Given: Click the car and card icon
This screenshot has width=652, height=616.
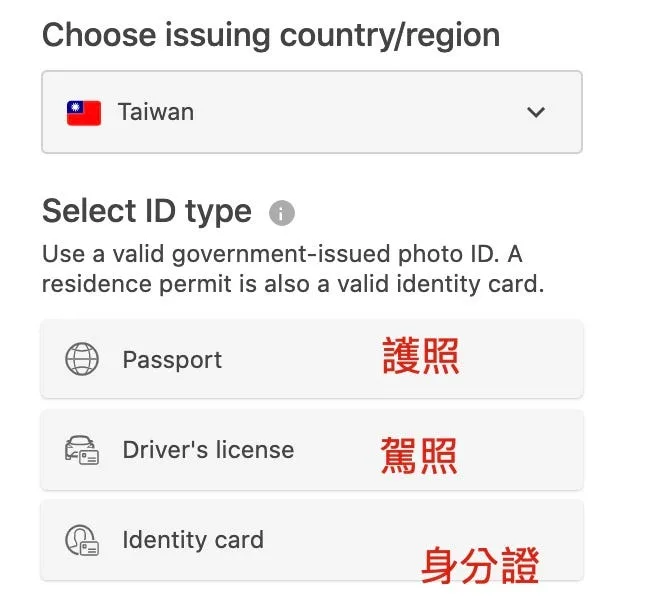Looking at the screenshot, I should tap(82, 450).
